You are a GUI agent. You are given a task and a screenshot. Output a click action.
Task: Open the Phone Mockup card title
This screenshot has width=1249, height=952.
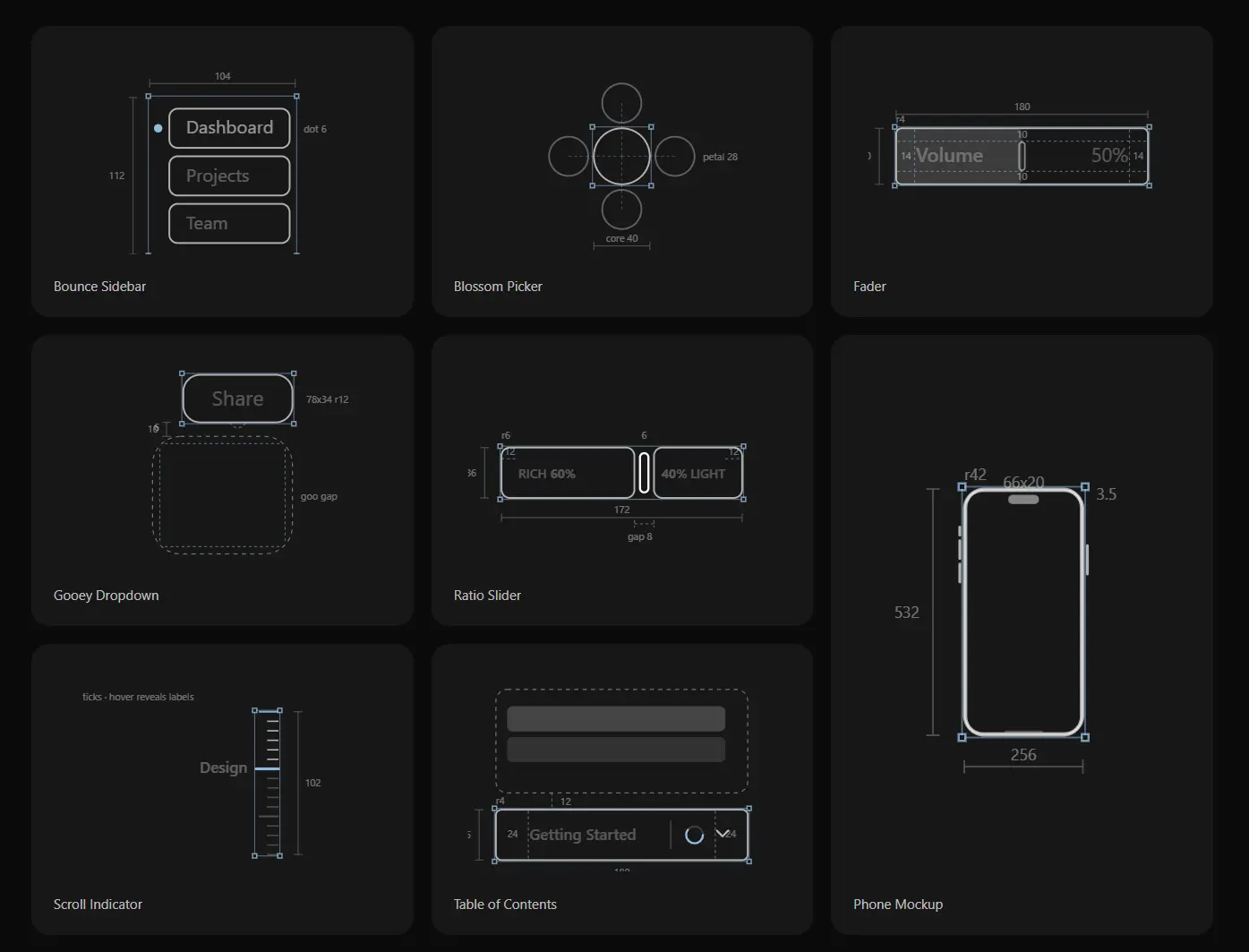(x=898, y=905)
